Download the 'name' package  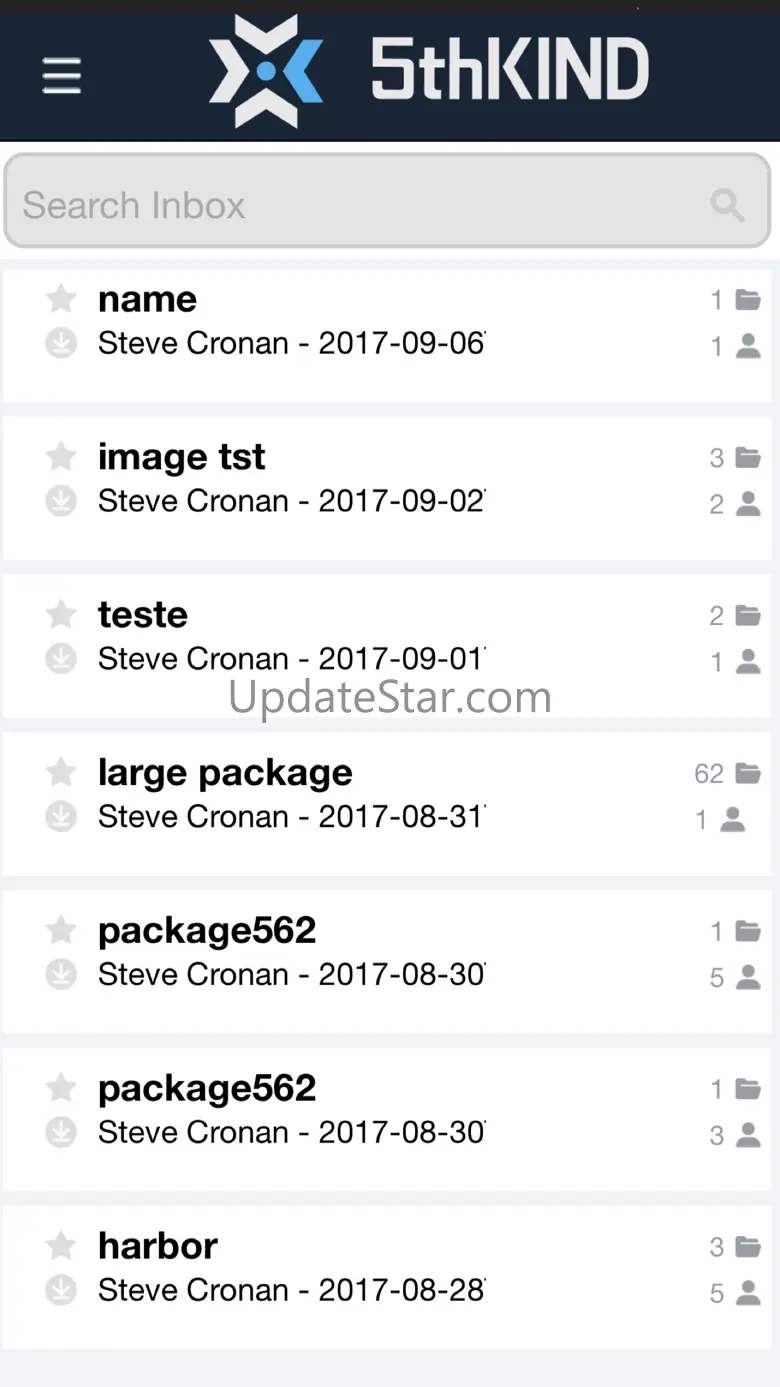pyautogui.click(x=61, y=344)
